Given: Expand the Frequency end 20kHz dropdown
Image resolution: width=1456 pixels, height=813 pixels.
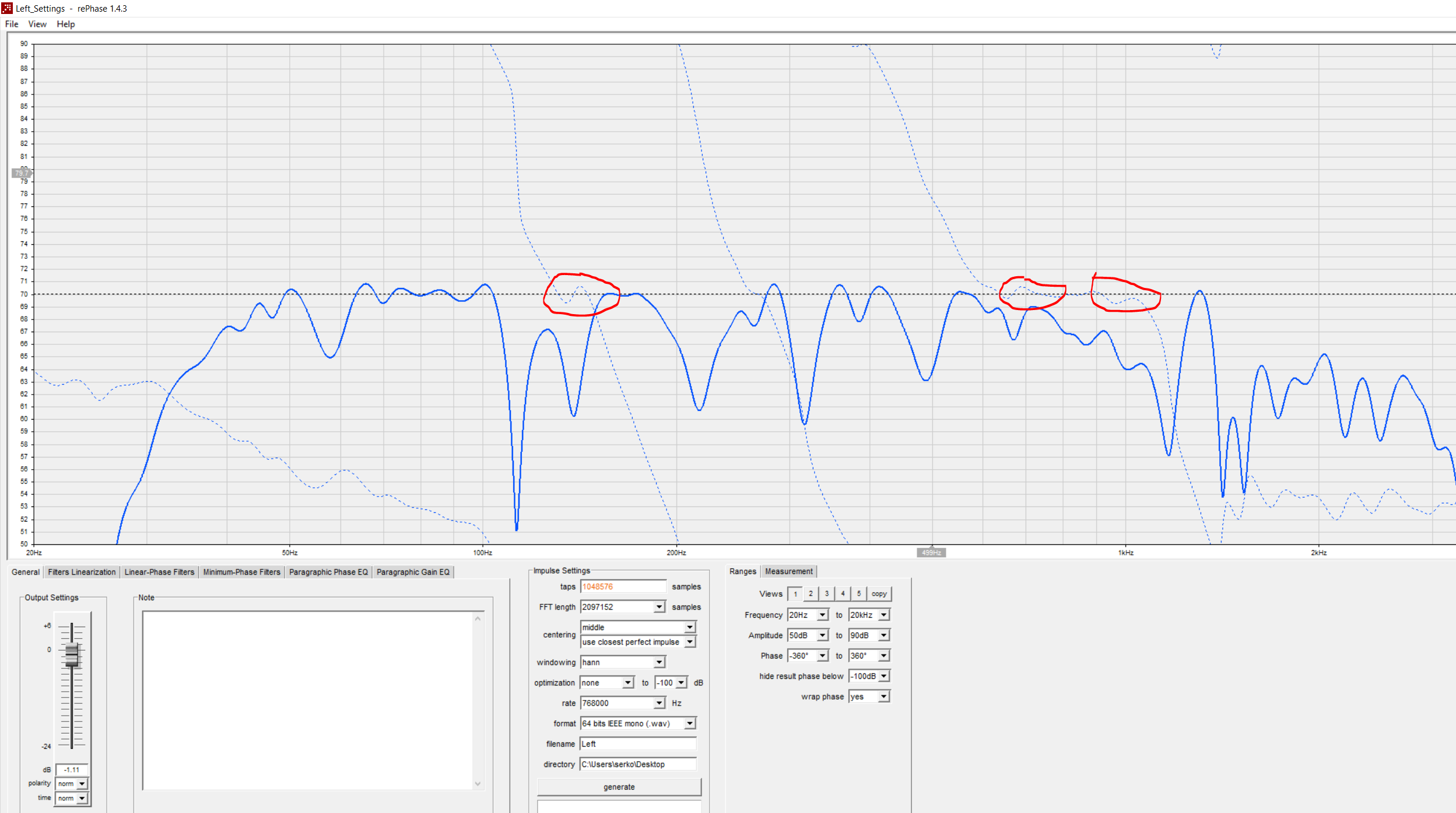Looking at the screenshot, I should 884,615.
